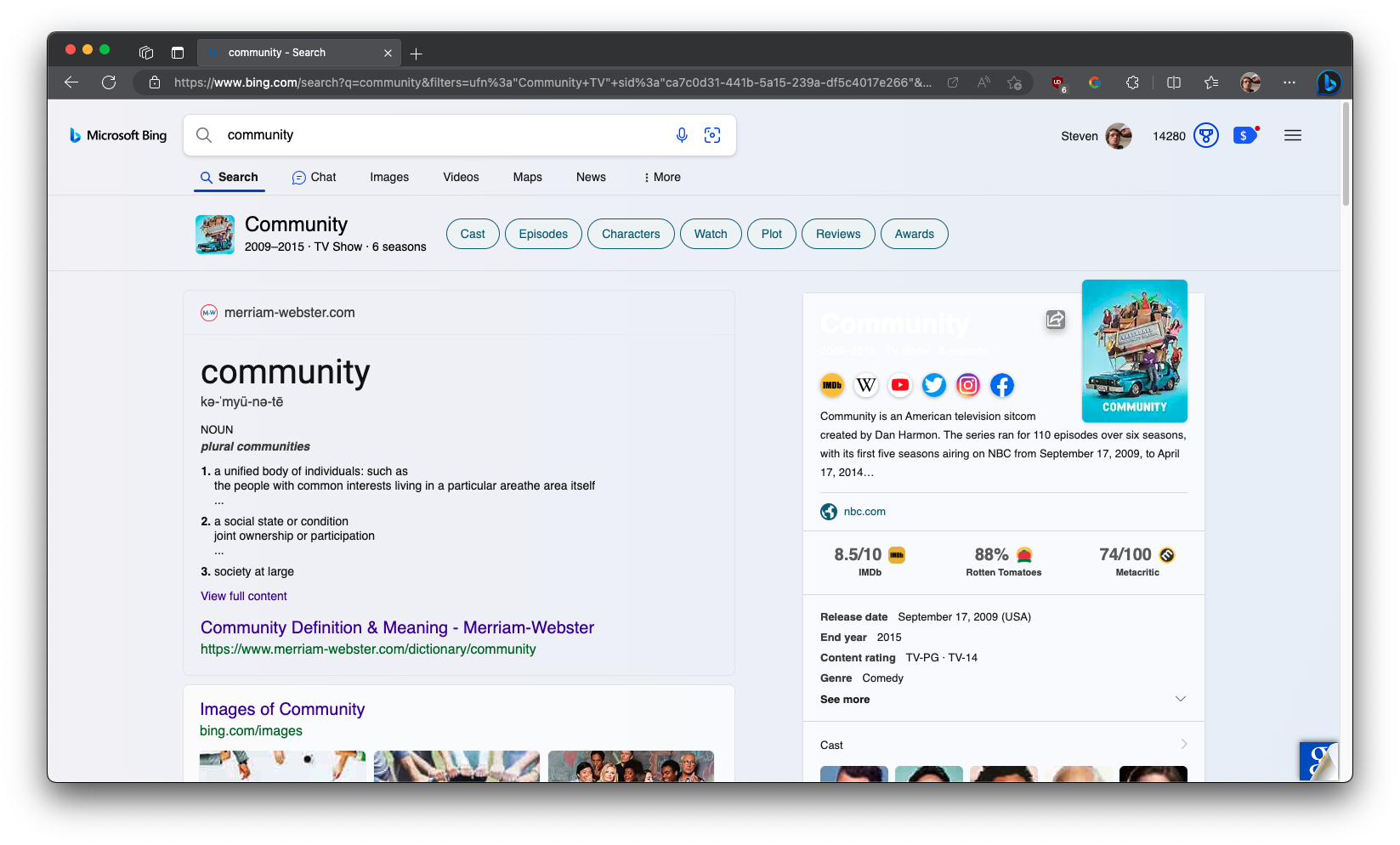Open the Twitter icon link
The width and height of the screenshot is (1400, 845).
click(x=934, y=385)
